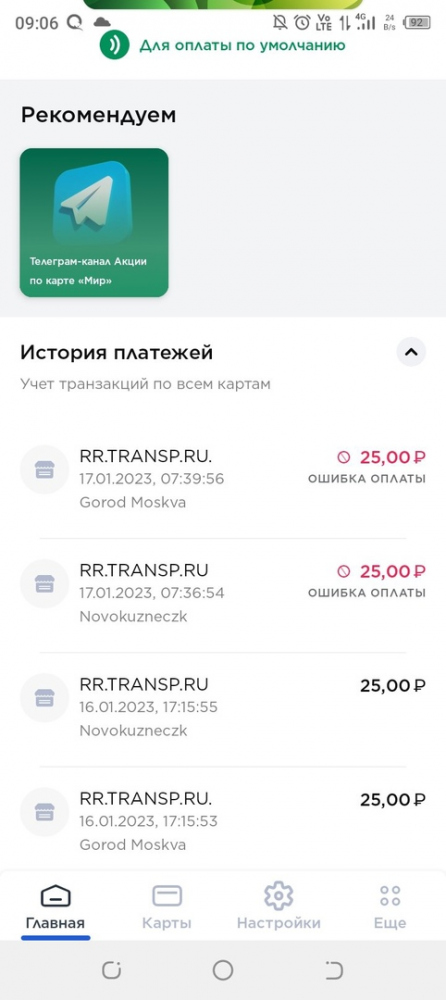Tap the contactless default payment icon
The width and height of the screenshot is (446, 1000).
click(x=114, y=45)
